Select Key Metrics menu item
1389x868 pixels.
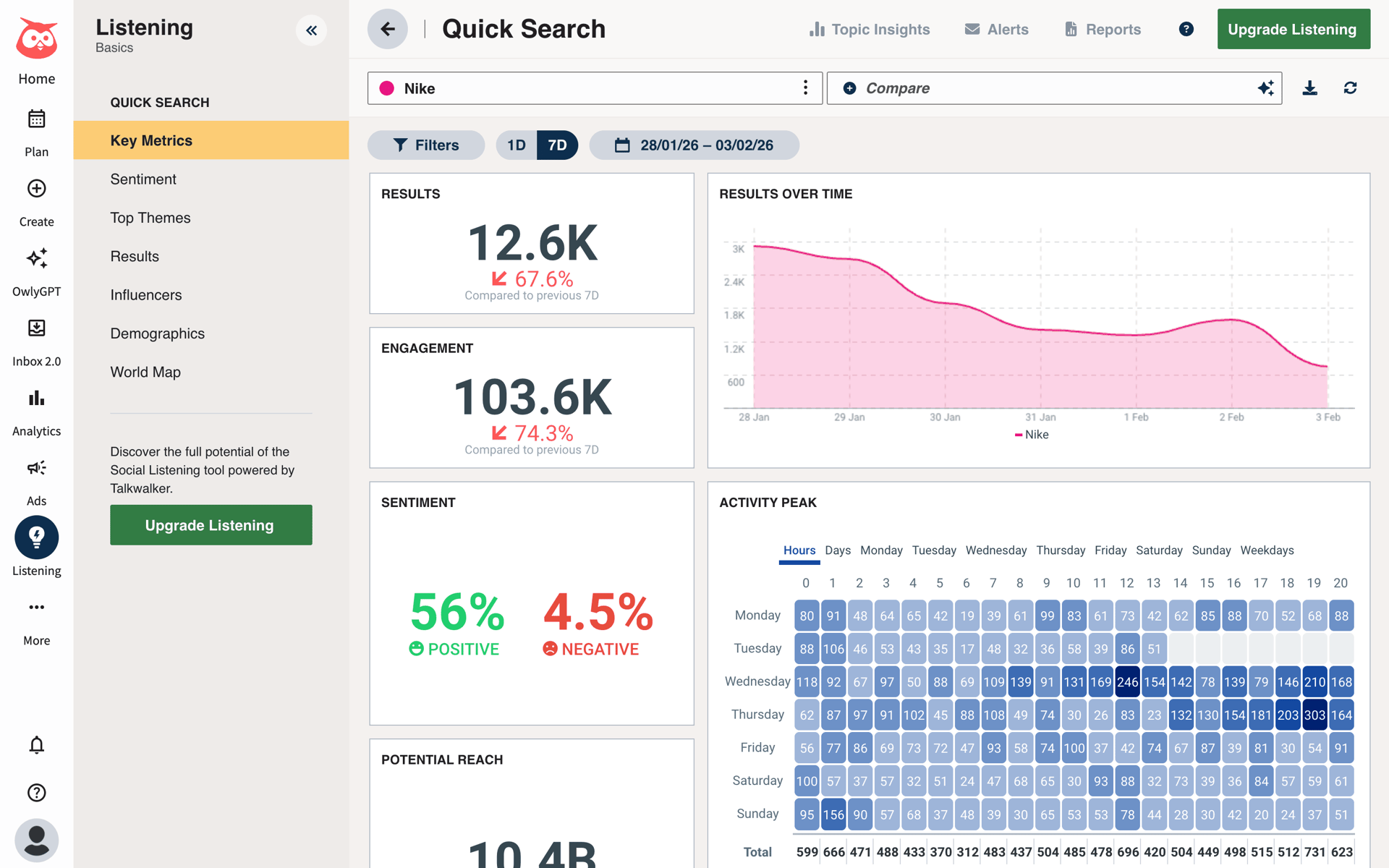pyautogui.click(x=211, y=140)
